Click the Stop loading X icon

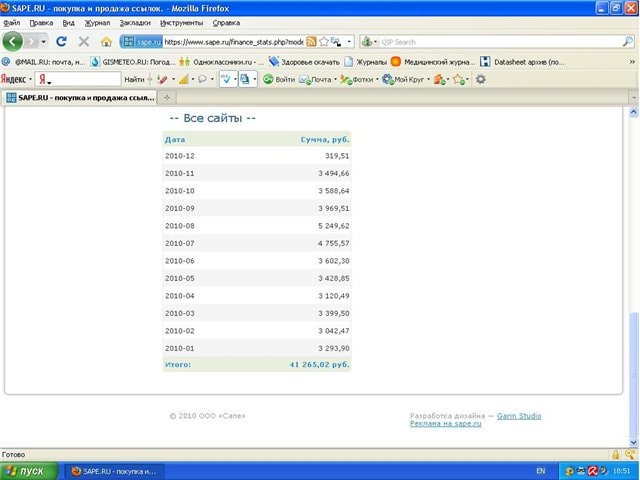[x=84, y=42]
